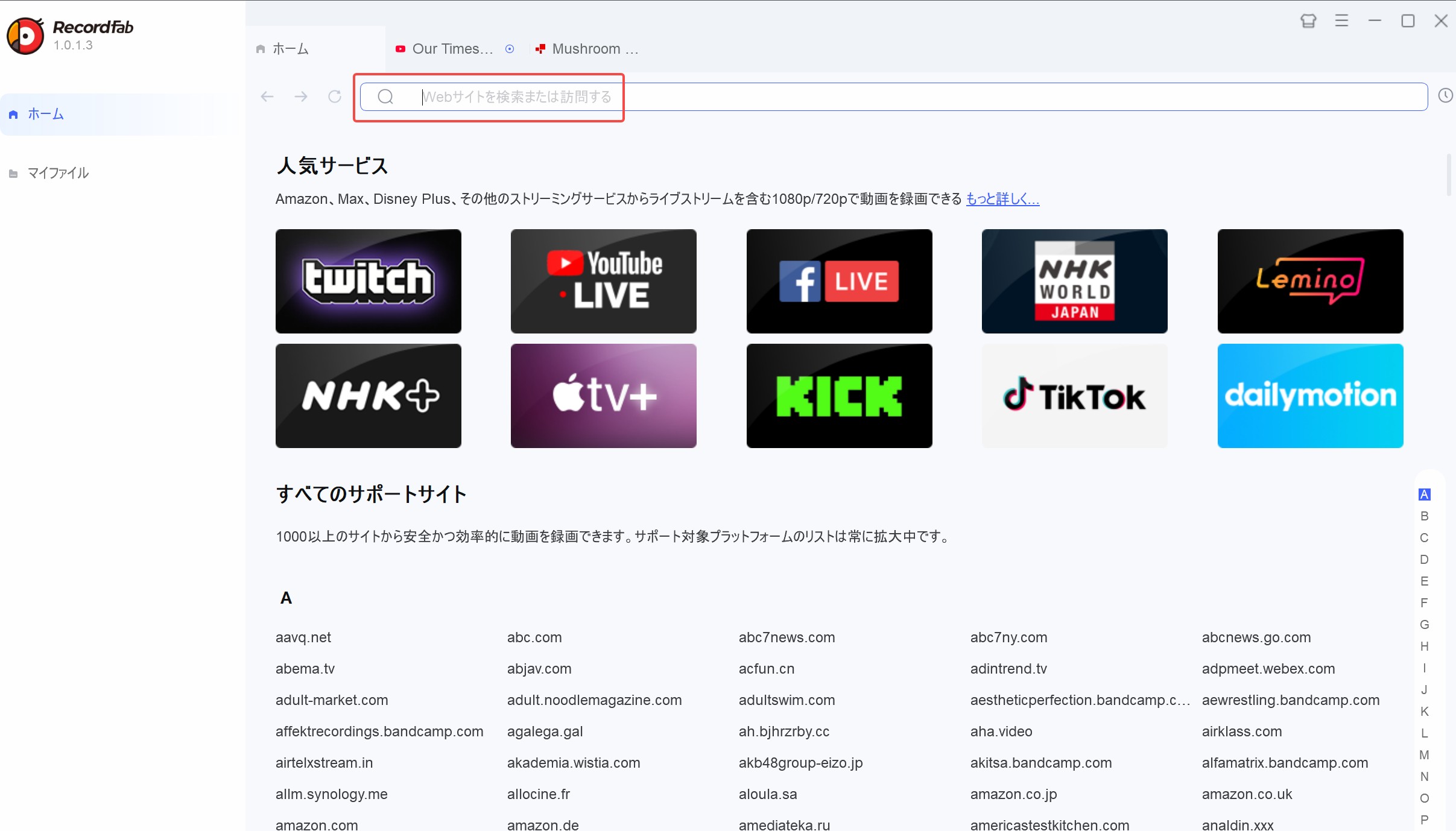Viewport: 1456px width, 831px height.
Task: Jump to letter K in index
Action: (x=1424, y=712)
